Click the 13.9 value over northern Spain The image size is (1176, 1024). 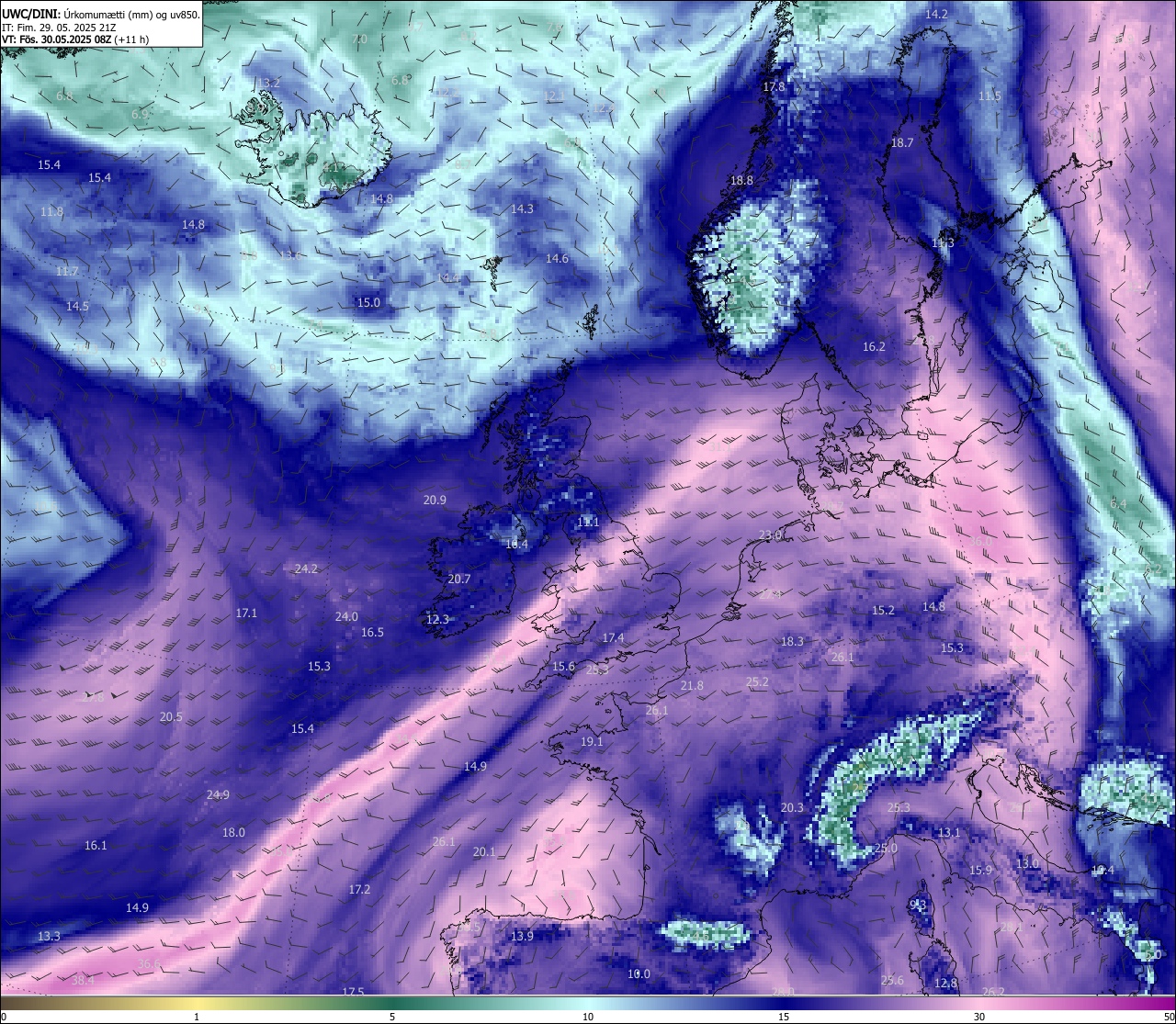(522, 937)
